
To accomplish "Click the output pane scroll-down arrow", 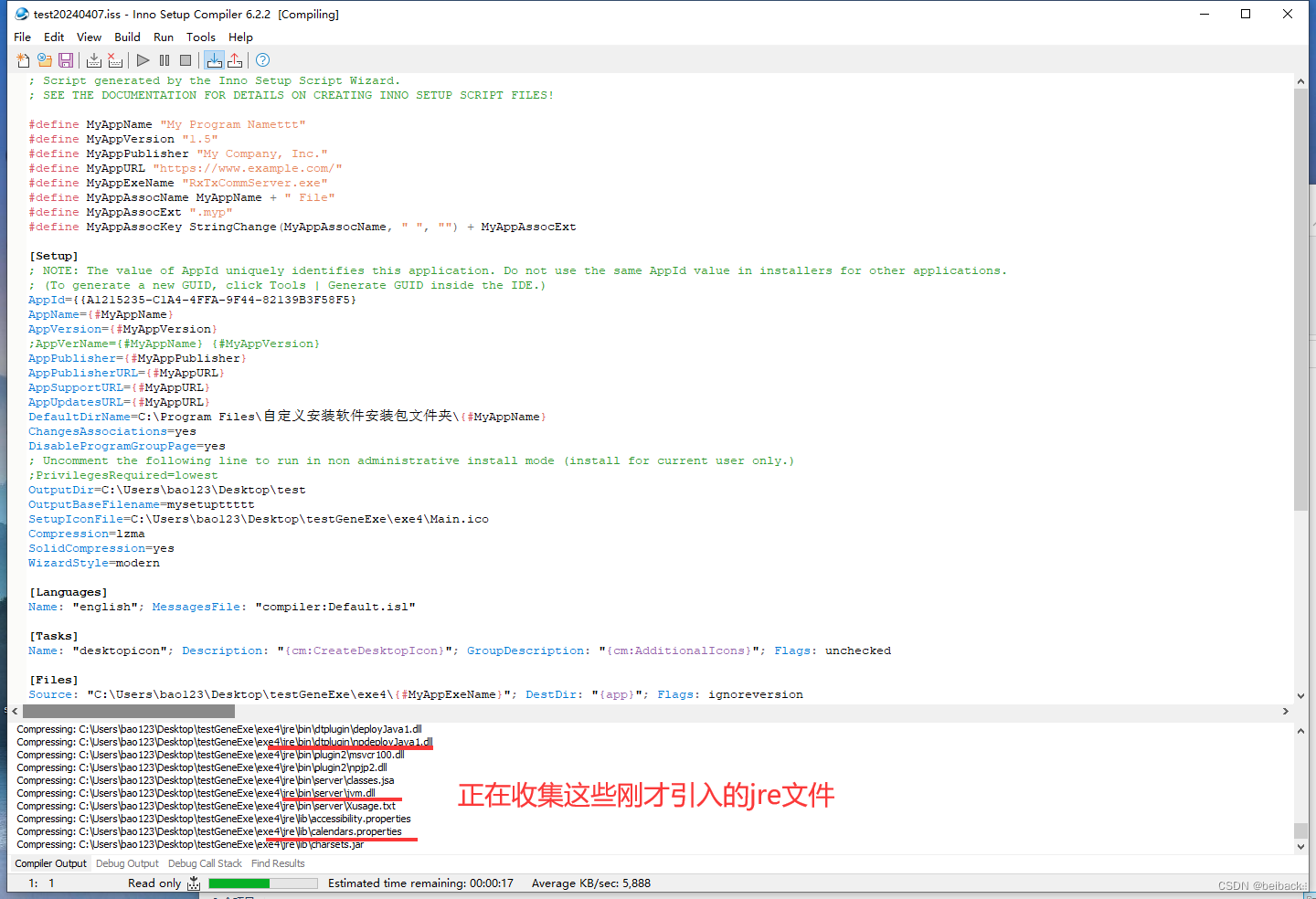I will [x=1300, y=847].
